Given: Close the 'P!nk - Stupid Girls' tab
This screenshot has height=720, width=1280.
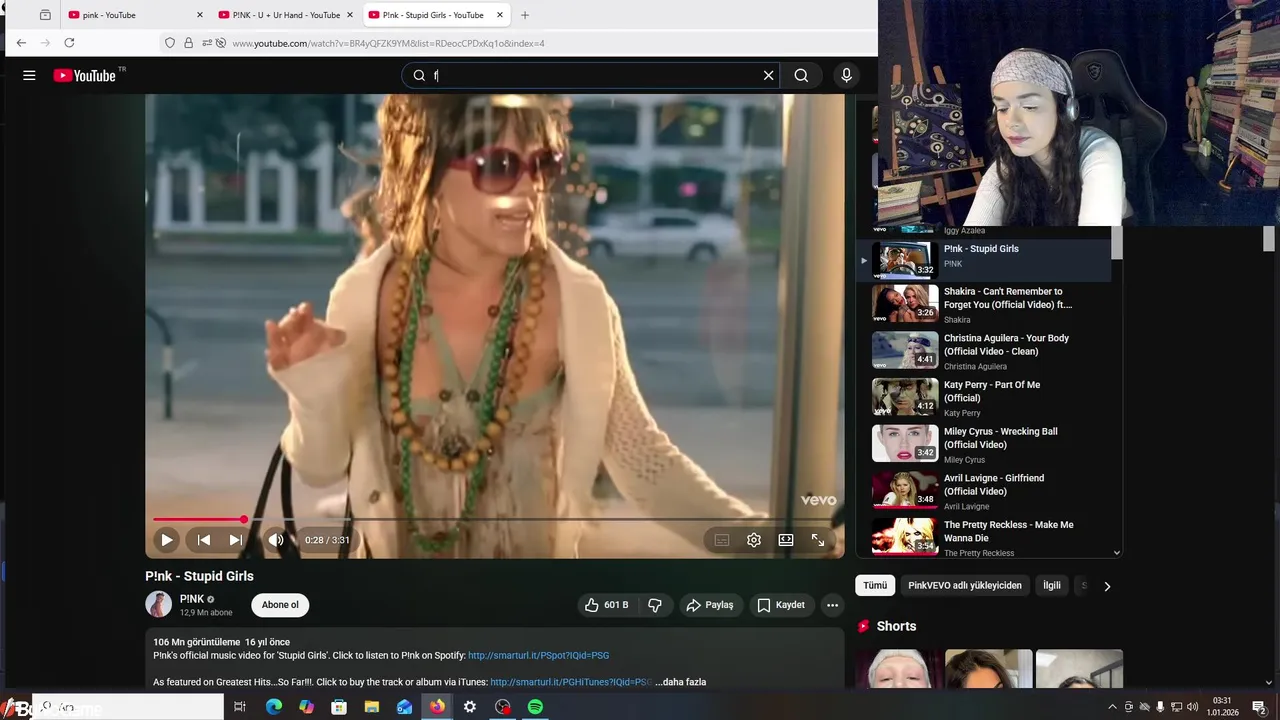Looking at the screenshot, I should [x=500, y=15].
